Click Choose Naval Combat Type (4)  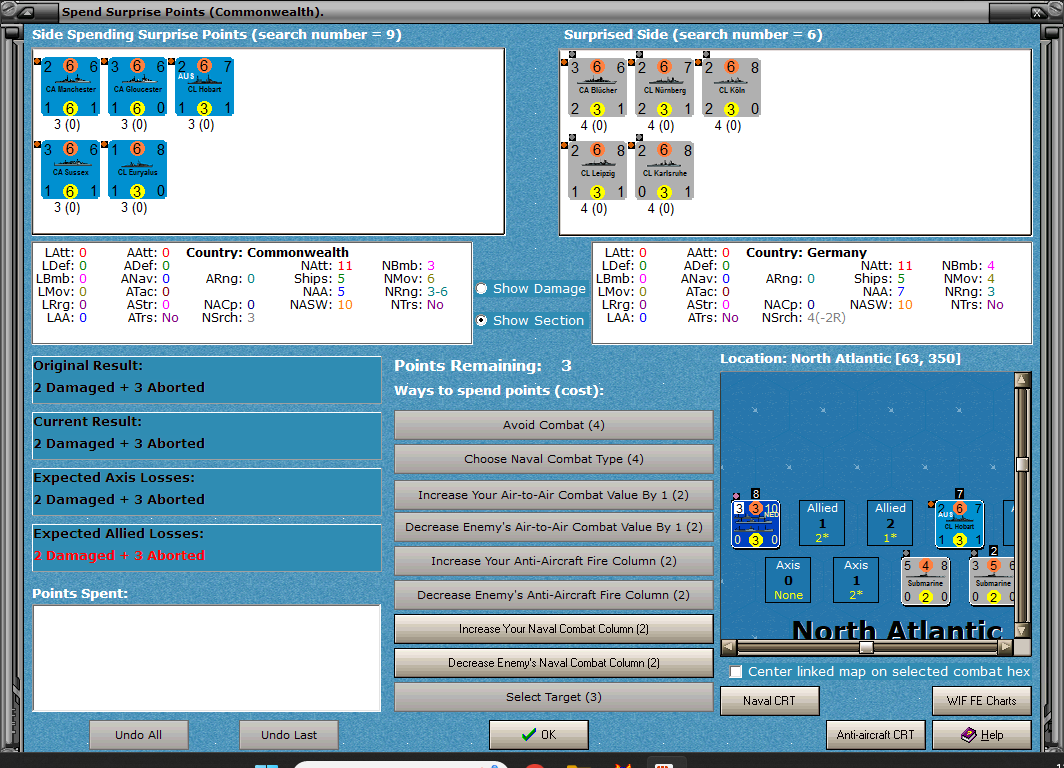click(554, 459)
